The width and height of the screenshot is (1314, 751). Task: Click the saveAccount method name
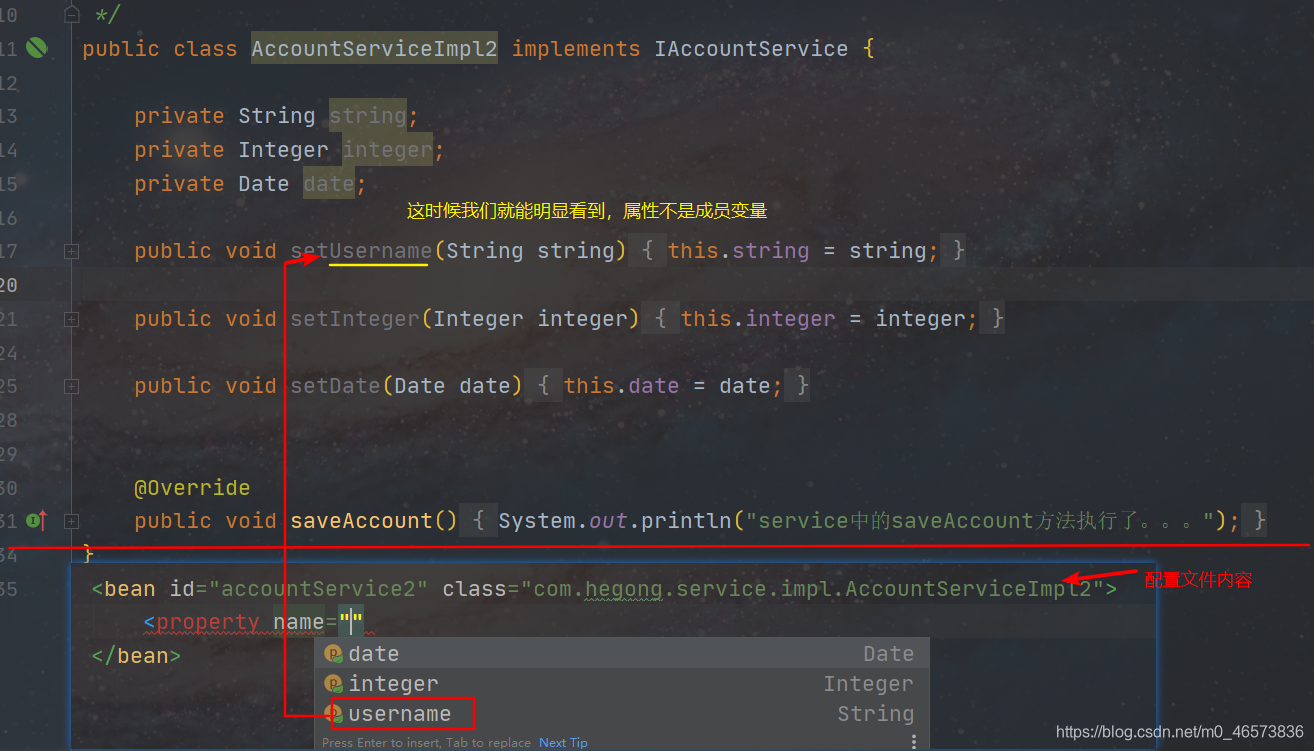(x=361, y=521)
